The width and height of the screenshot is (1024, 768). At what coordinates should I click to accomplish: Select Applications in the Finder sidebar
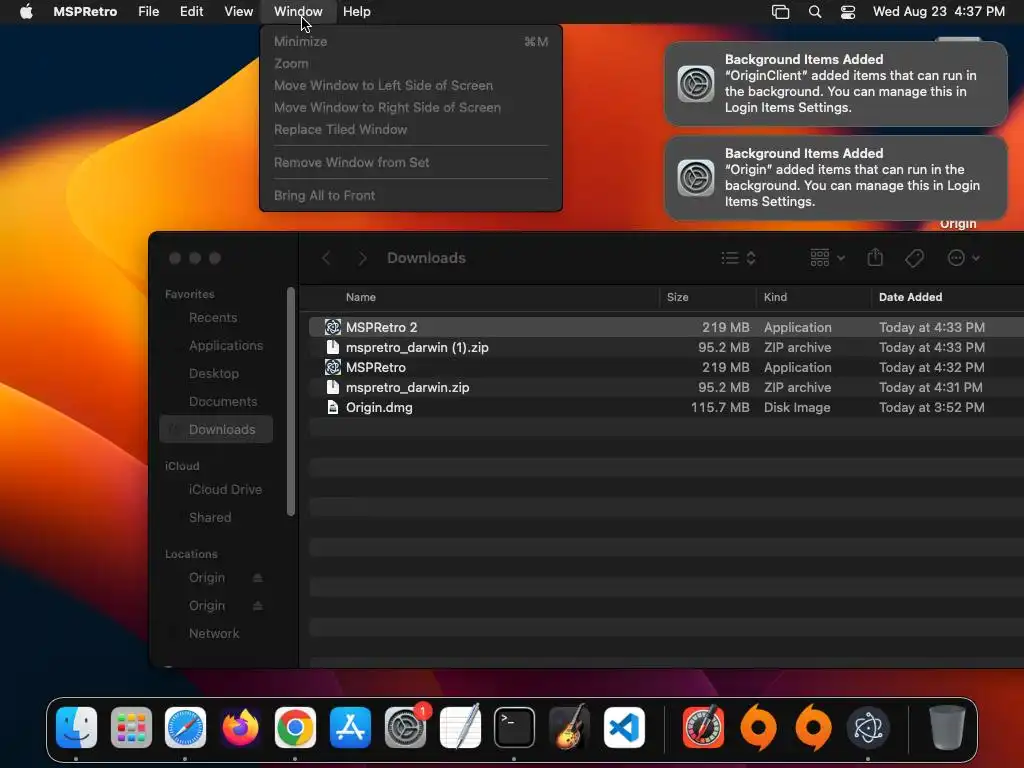[216, 345]
